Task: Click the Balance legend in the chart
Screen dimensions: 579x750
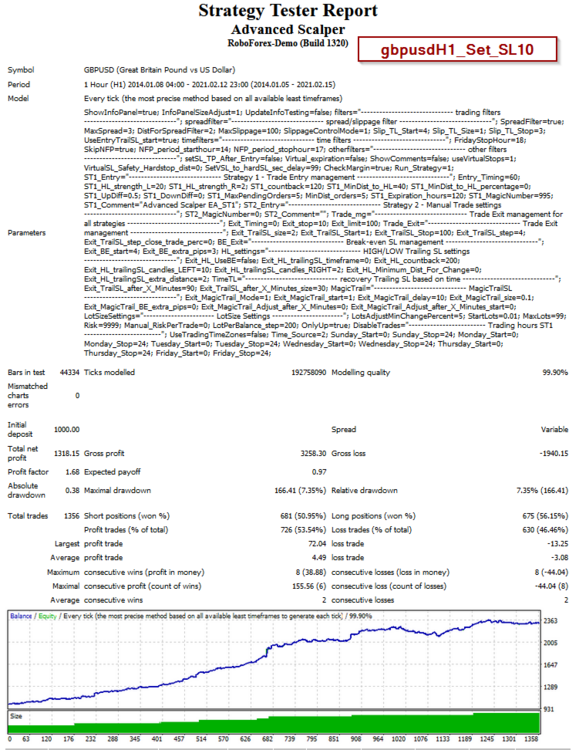Action: click(21, 616)
